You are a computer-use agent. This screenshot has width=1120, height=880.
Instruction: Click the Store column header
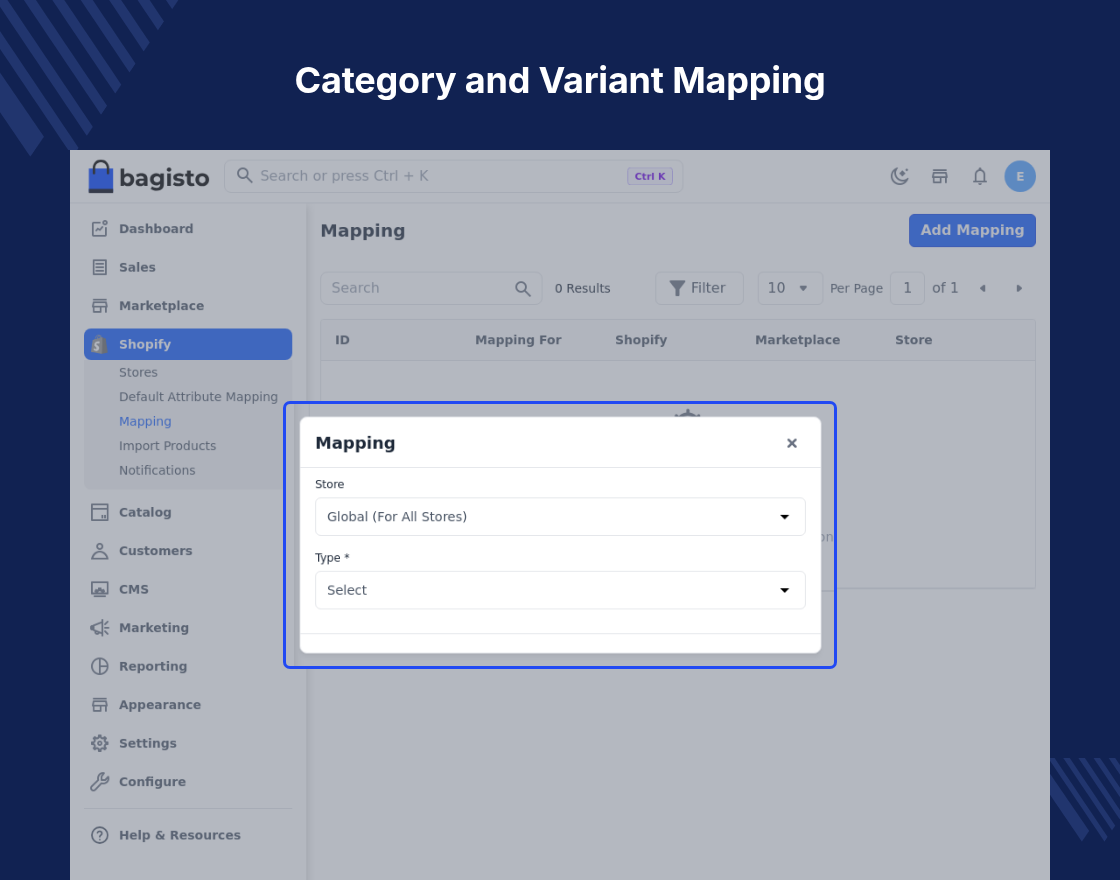point(914,340)
